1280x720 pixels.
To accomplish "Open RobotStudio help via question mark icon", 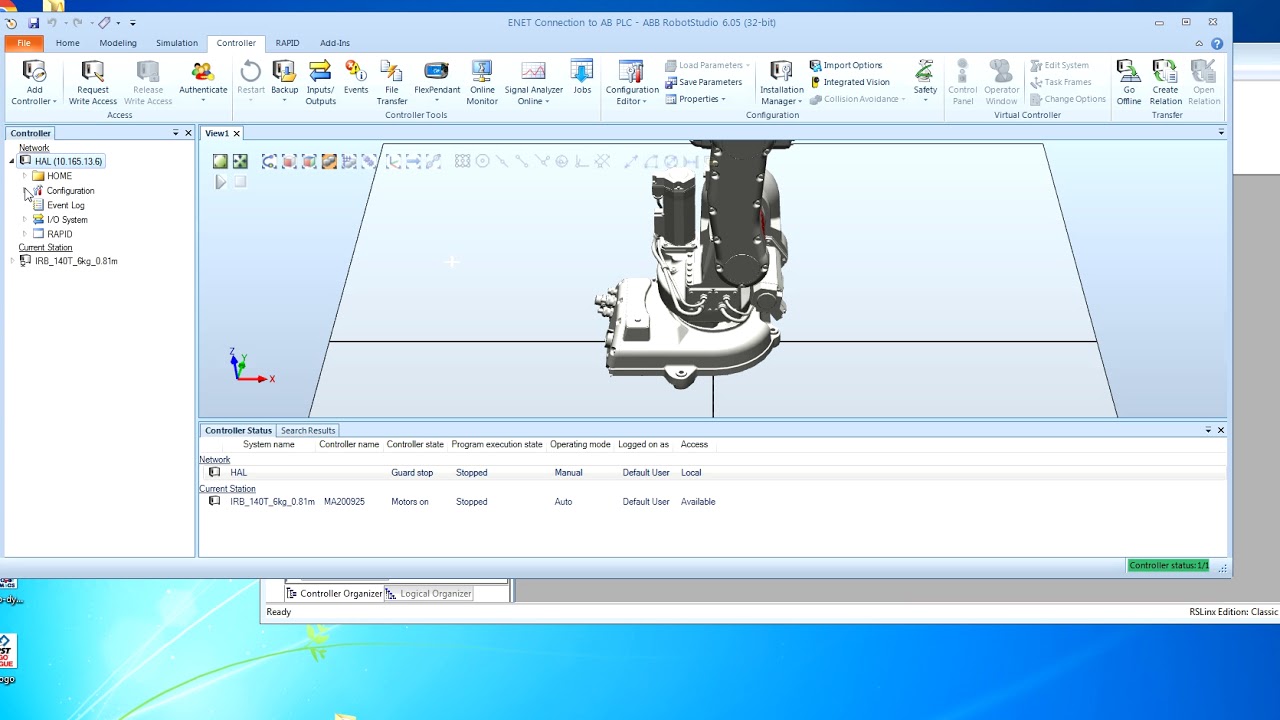I will click(1217, 44).
